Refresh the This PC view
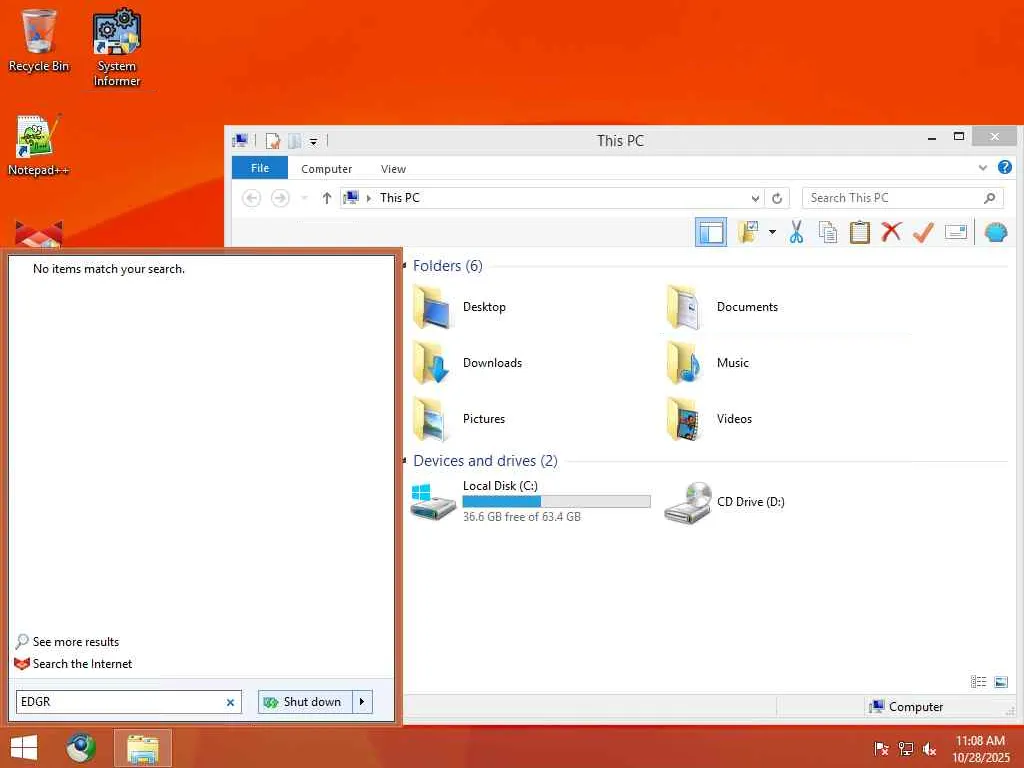This screenshot has width=1024, height=768. point(776,198)
